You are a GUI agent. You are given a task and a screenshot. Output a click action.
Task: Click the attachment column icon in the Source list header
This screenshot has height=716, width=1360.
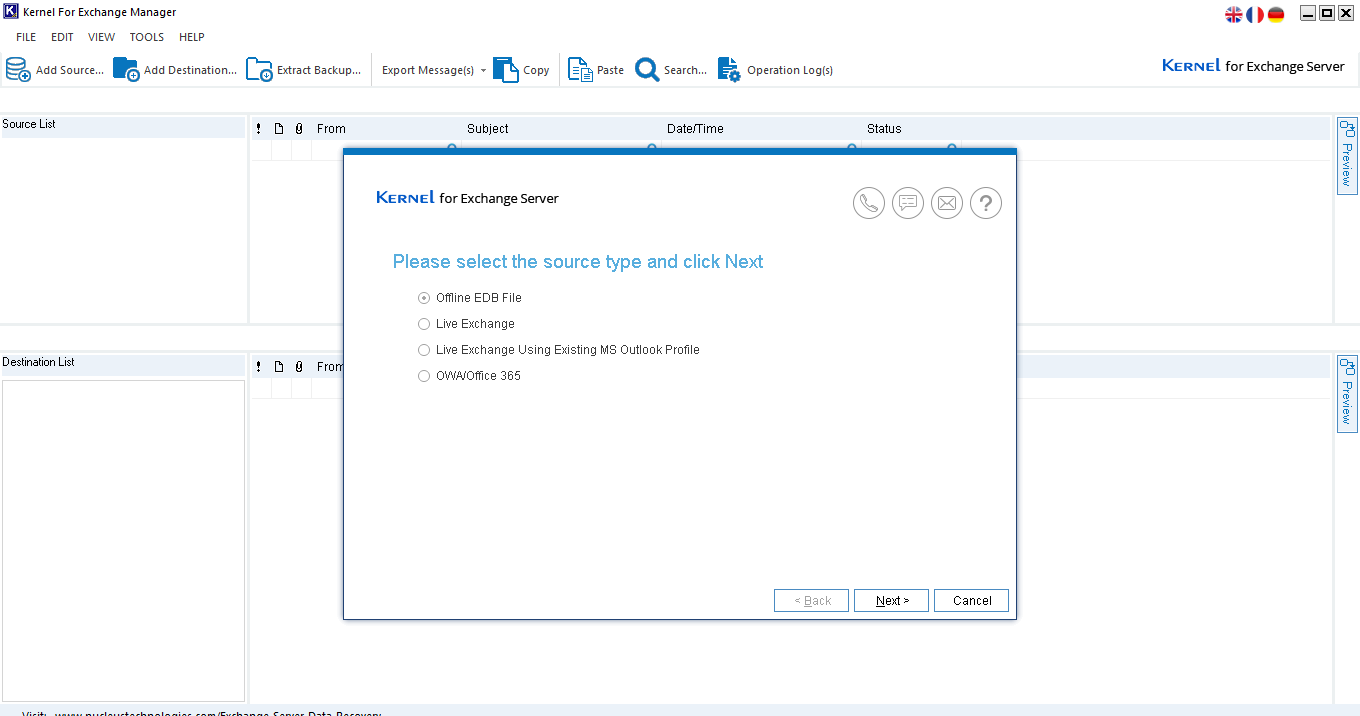coord(299,129)
